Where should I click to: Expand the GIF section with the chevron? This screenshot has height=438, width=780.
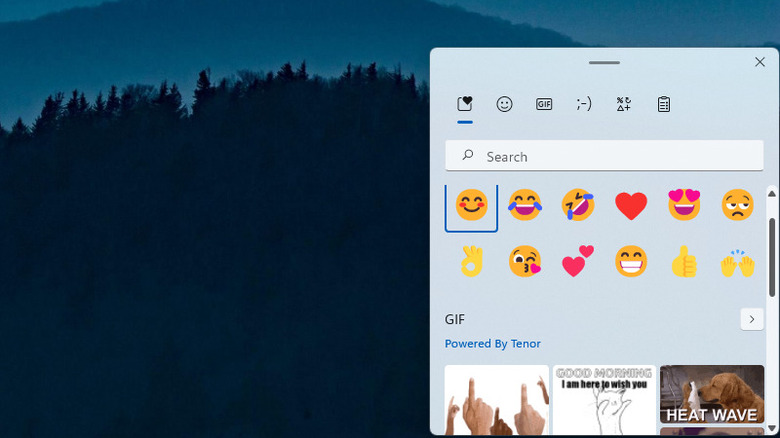pos(752,319)
